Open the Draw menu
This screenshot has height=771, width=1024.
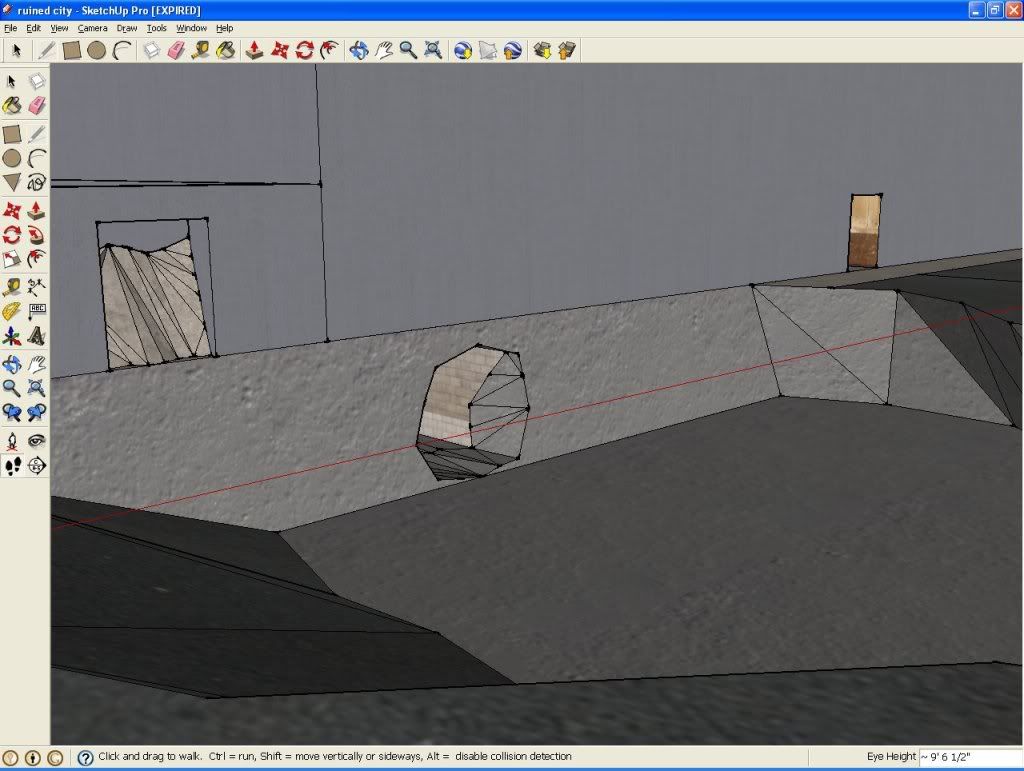(x=127, y=28)
